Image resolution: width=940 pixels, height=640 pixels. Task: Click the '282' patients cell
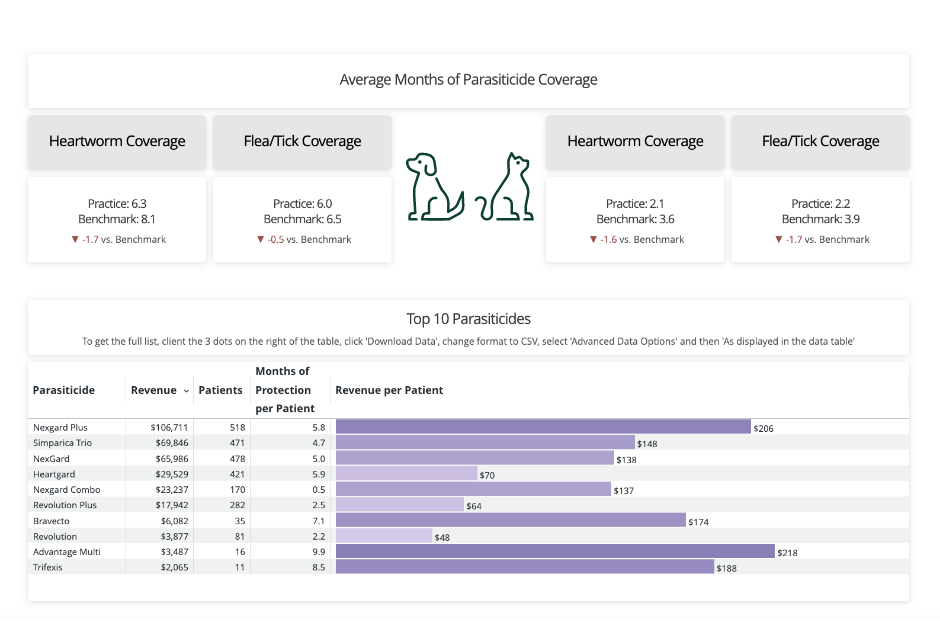point(237,505)
